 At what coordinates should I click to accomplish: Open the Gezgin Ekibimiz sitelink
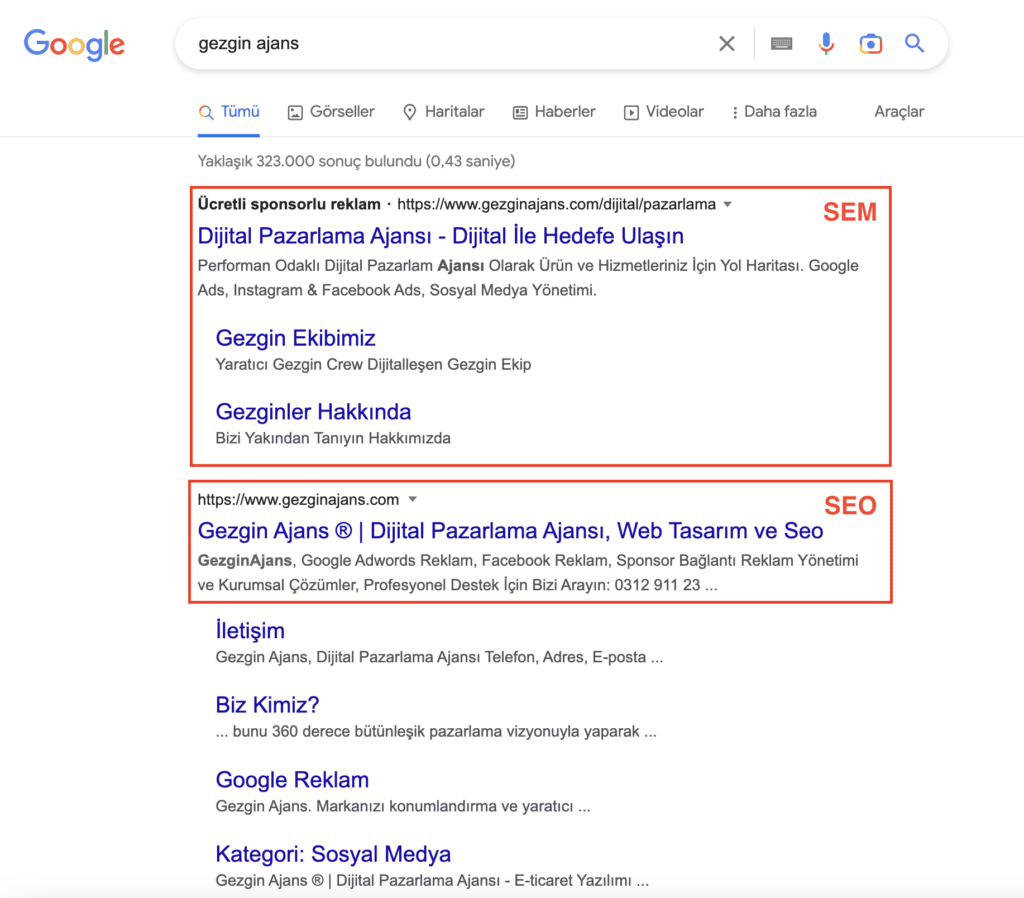tap(295, 338)
